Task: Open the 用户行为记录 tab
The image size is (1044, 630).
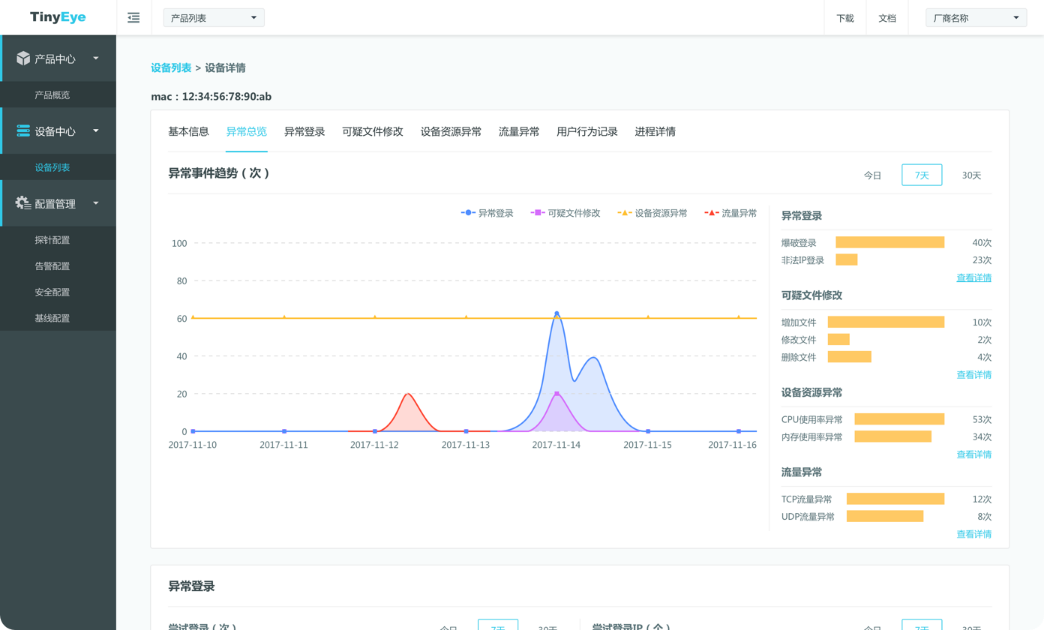Action: pos(587,132)
